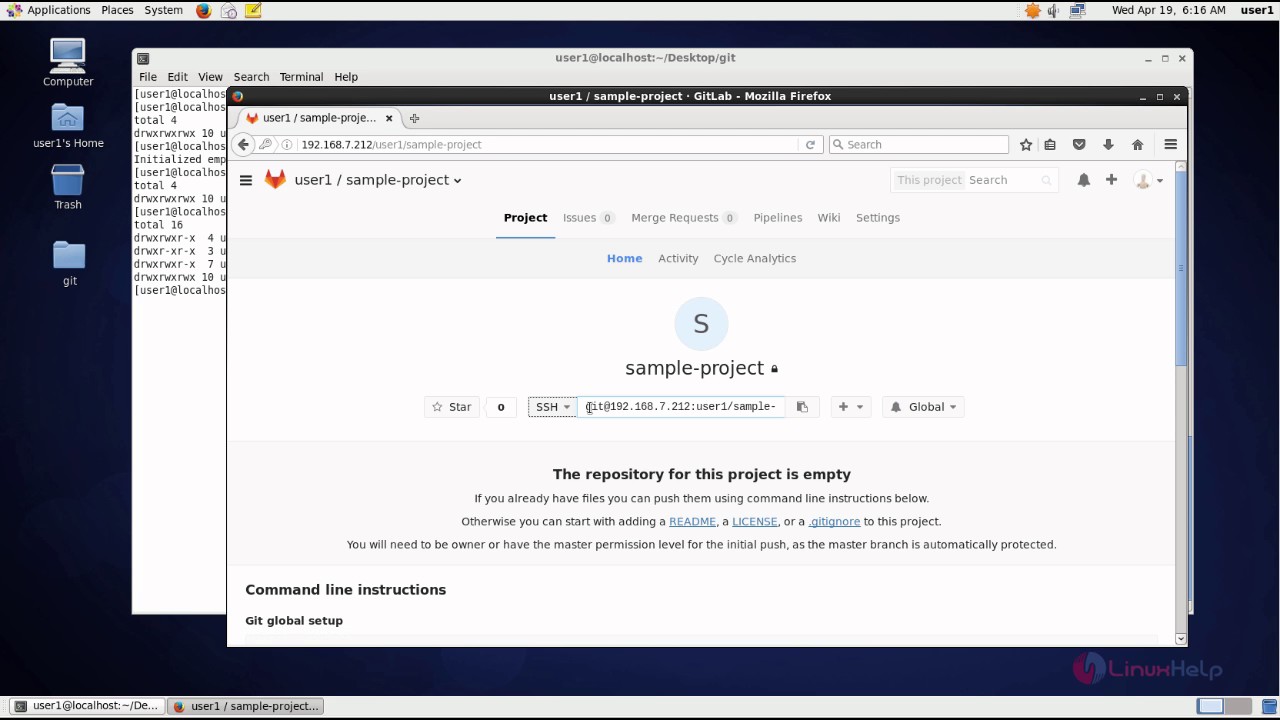The width and height of the screenshot is (1280, 720).
Task: Open the Global notification dropdown
Action: click(923, 407)
